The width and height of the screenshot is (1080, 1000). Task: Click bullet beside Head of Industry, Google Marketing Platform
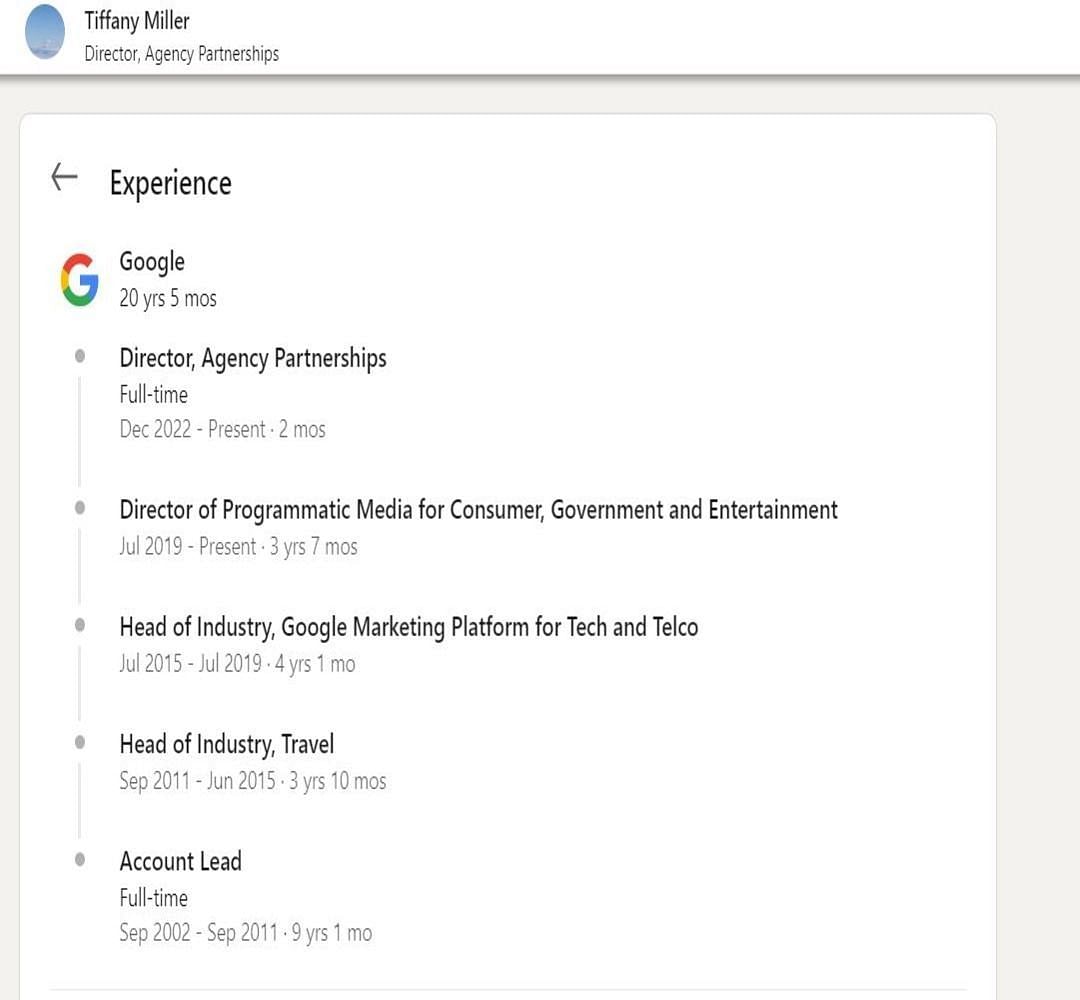[80, 625]
